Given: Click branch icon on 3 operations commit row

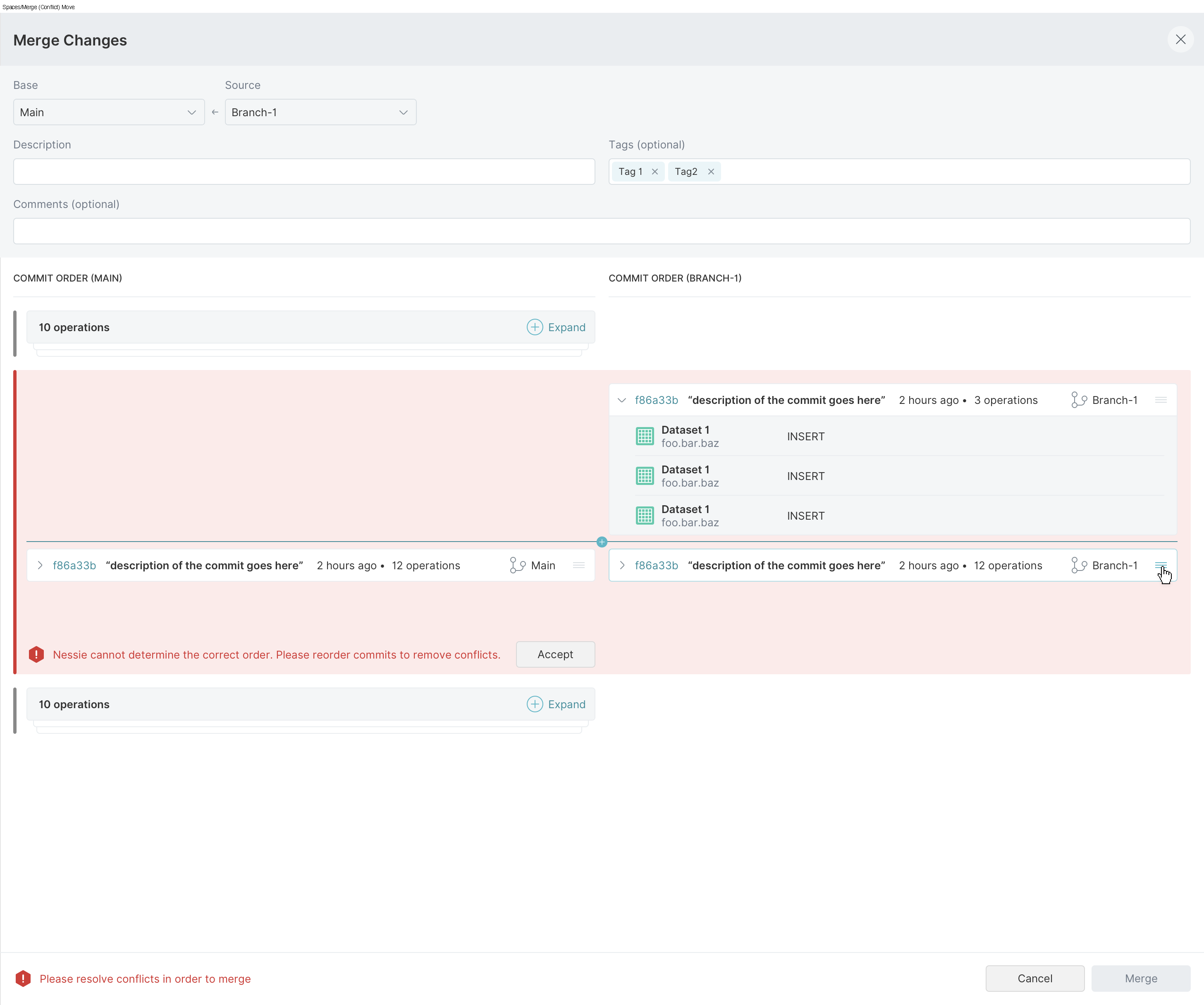Looking at the screenshot, I should 1078,400.
